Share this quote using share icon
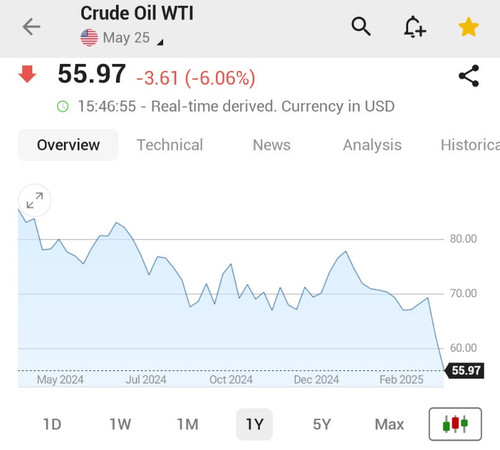The width and height of the screenshot is (500, 450). pyautogui.click(x=469, y=76)
